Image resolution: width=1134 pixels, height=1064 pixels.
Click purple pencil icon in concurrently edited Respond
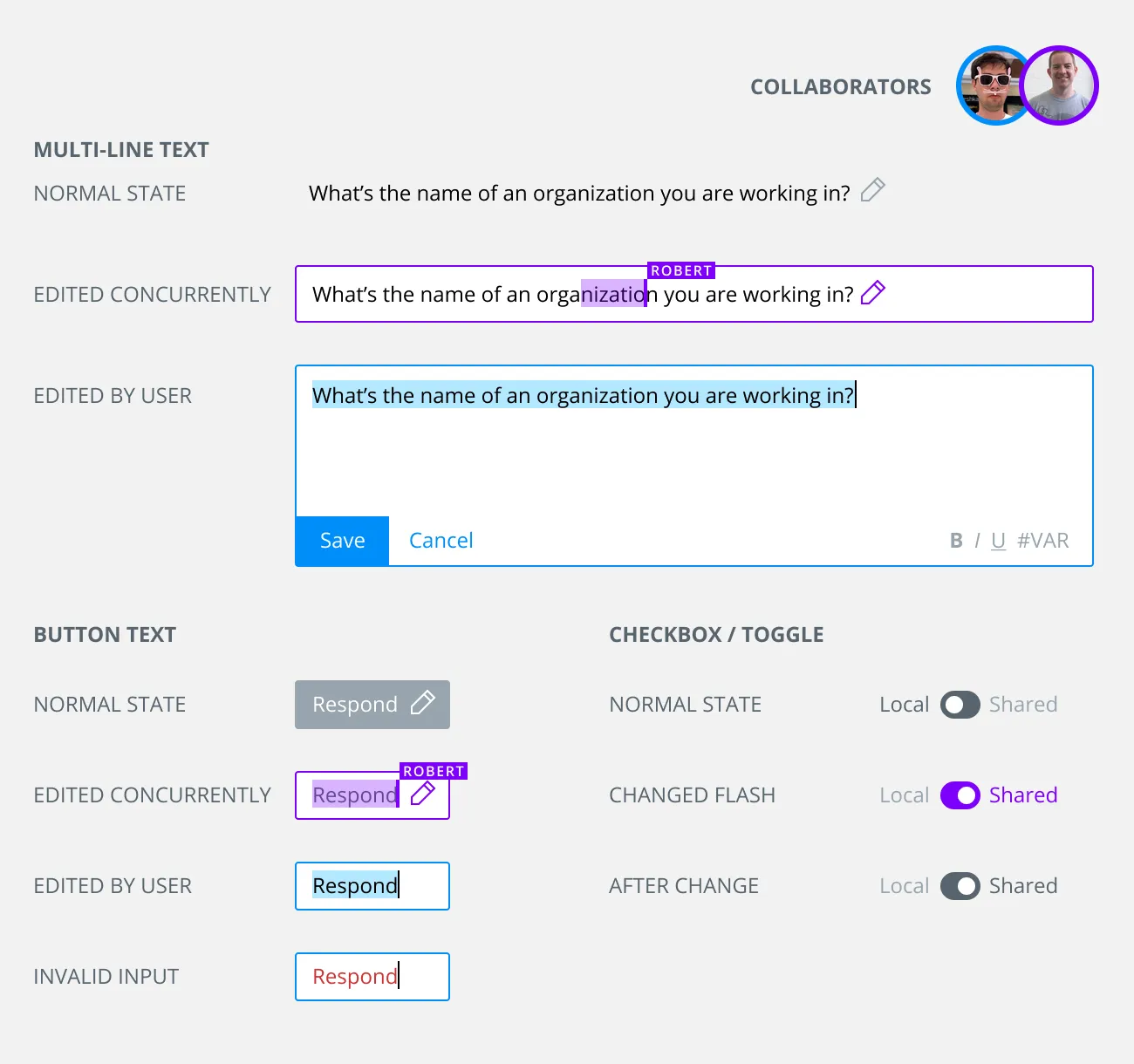click(423, 794)
